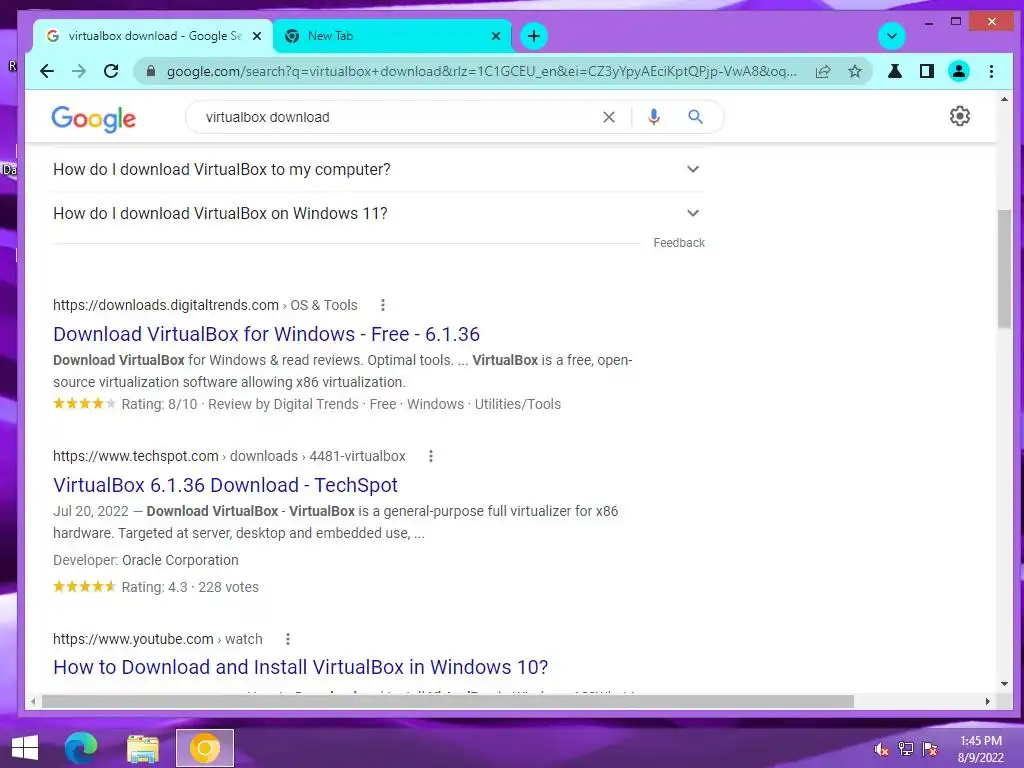1024x768 pixels.
Task: Open the side panel icon
Action: coord(926,71)
